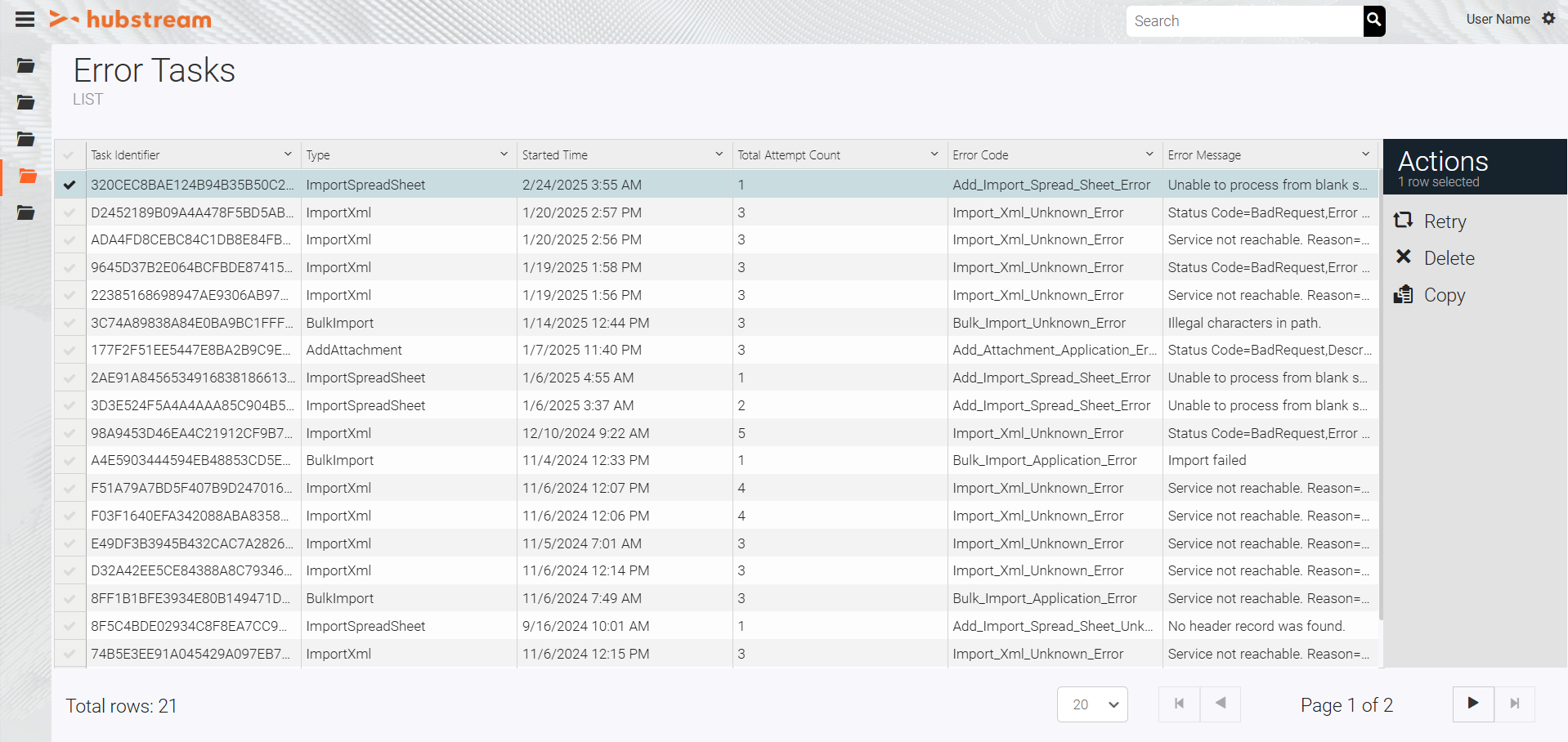Go to the next page arrow
The image size is (1568, 742).
pyautogui.click(x=1472, y=704)
